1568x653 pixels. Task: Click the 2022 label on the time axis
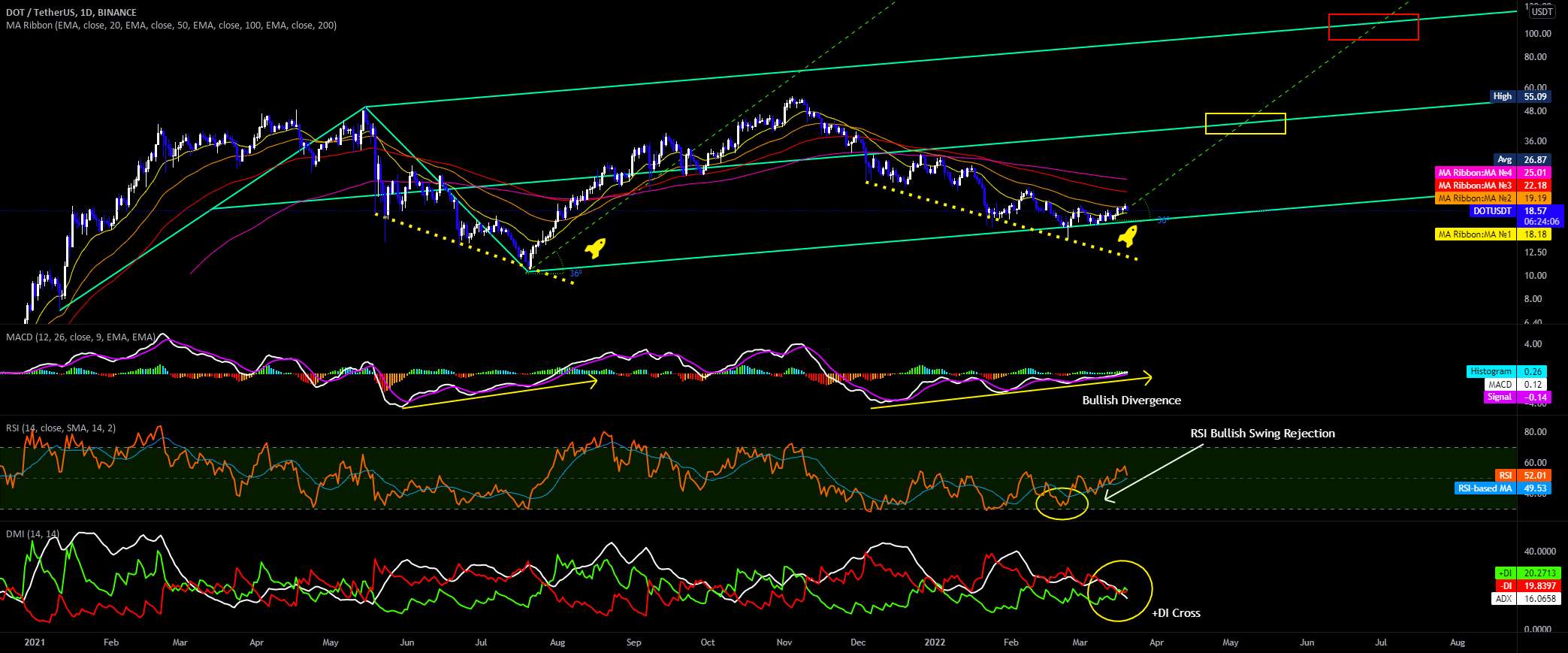935,642
